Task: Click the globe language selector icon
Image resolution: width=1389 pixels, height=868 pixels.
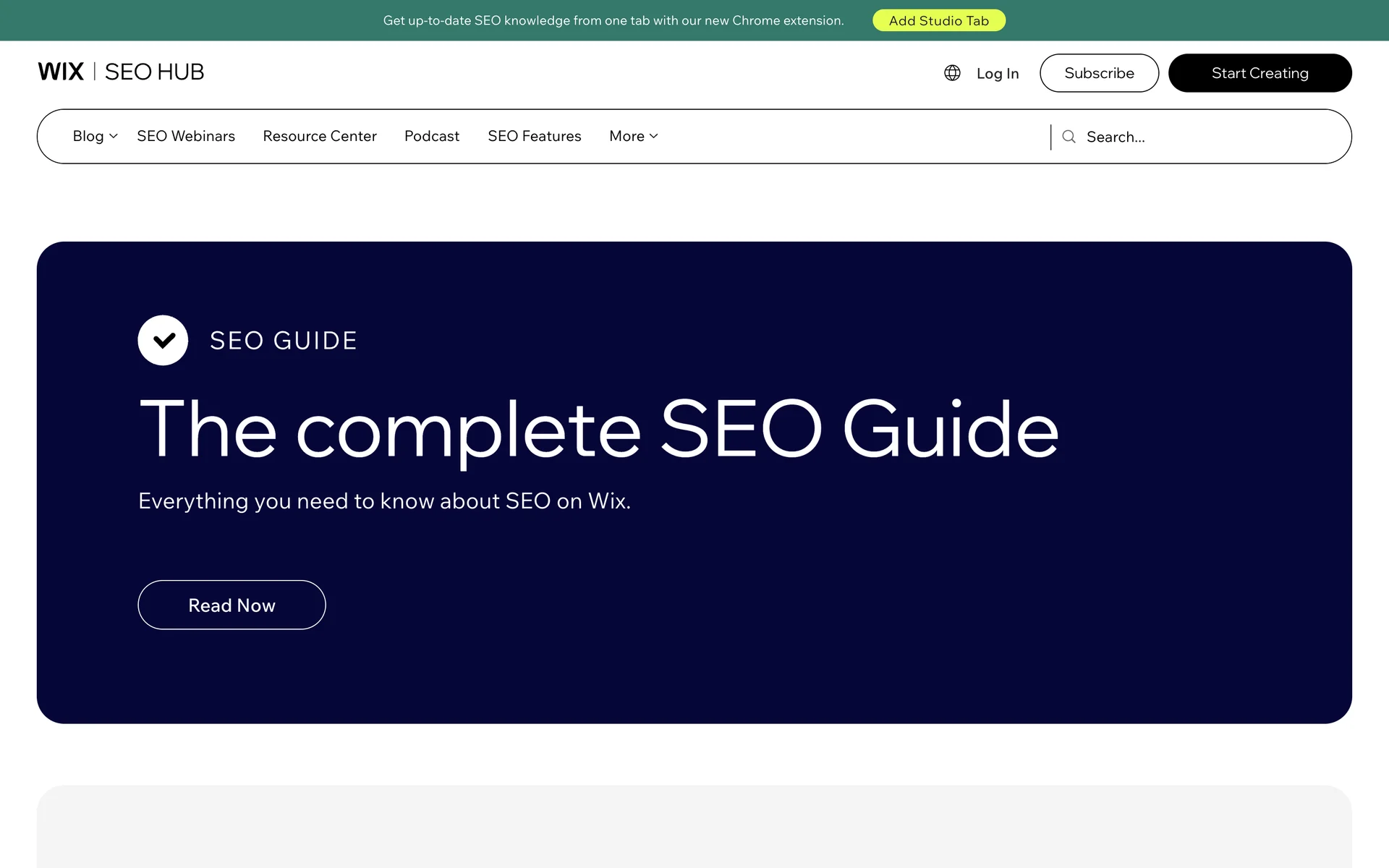Action: coord(952,73)
